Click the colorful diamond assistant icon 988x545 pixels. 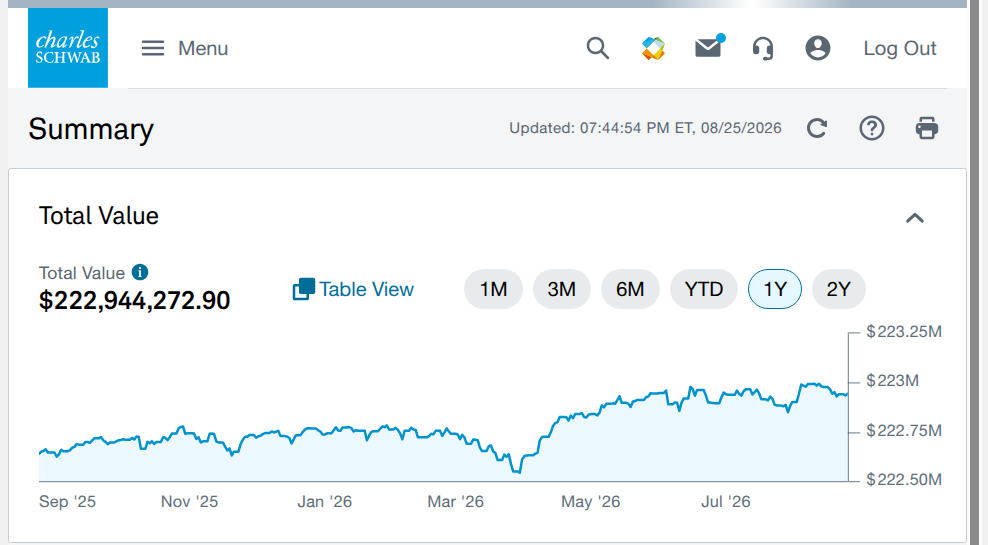click(653, 49)
